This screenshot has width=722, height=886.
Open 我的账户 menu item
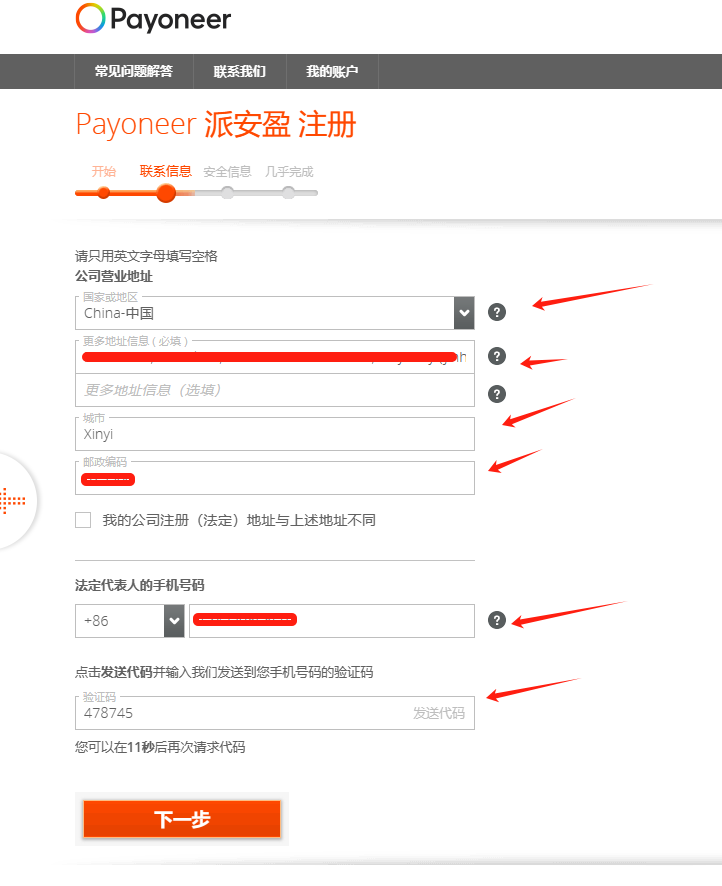[332, 71]
